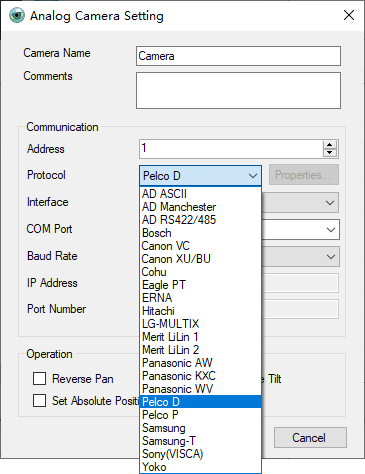Focus the Comments text box
Image resolution: width=365 pixels, height=474 pixels.
coord(238,90)
